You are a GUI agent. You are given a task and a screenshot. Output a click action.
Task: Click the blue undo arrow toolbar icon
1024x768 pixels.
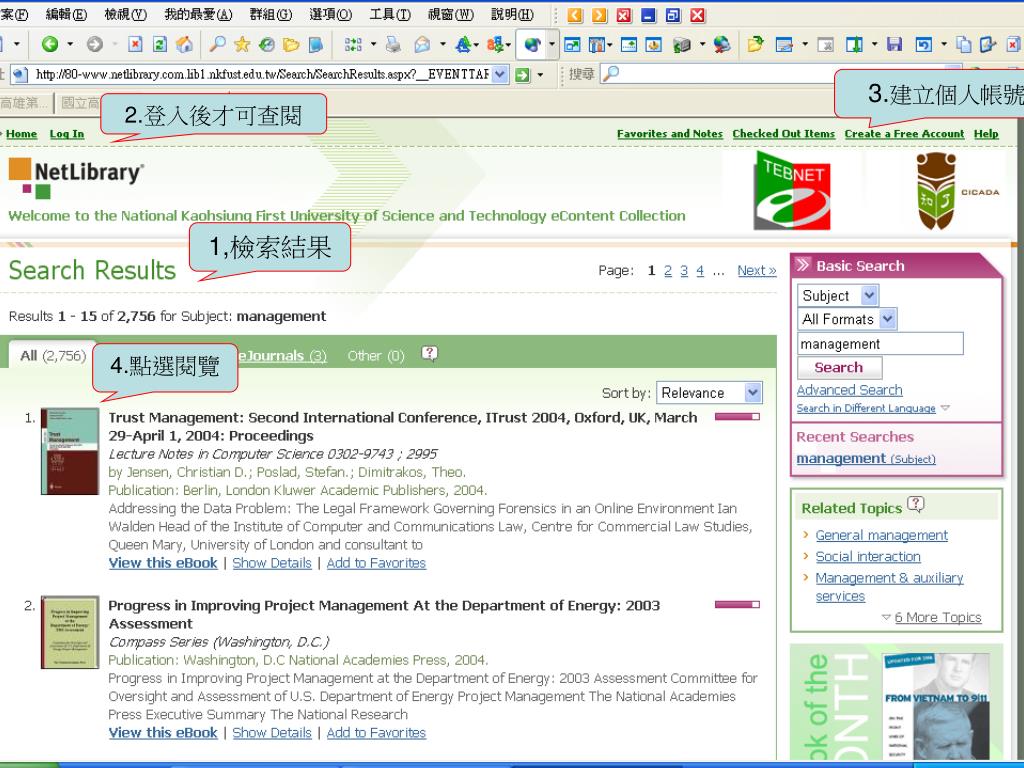(923, 44)
